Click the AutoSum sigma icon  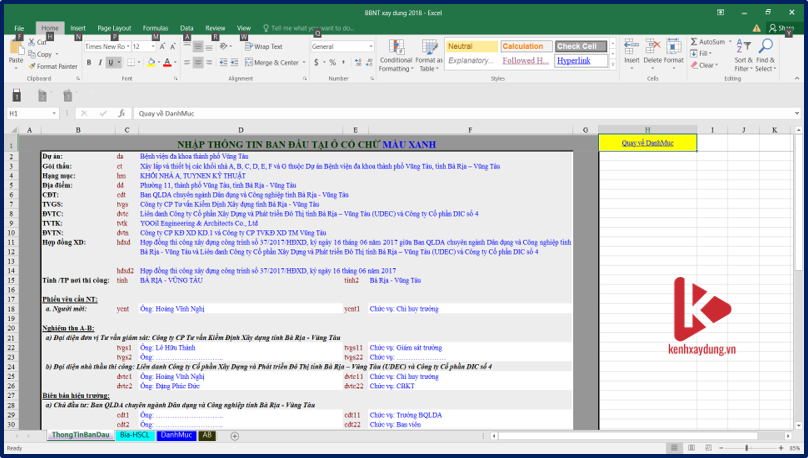tap(692, 42)
